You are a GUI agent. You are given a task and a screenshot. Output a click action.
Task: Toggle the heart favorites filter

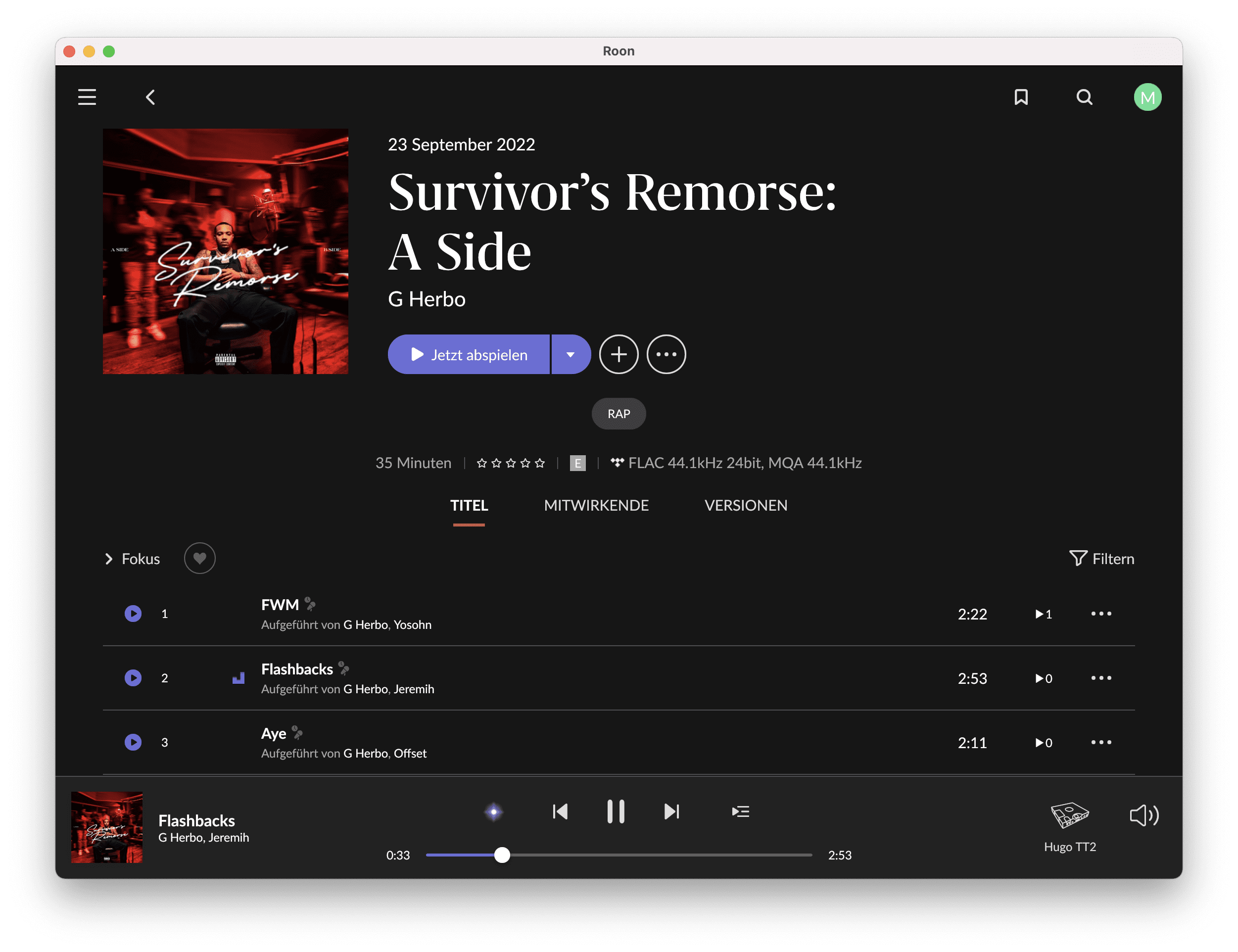pyautogui.click(x=199, y=558)
